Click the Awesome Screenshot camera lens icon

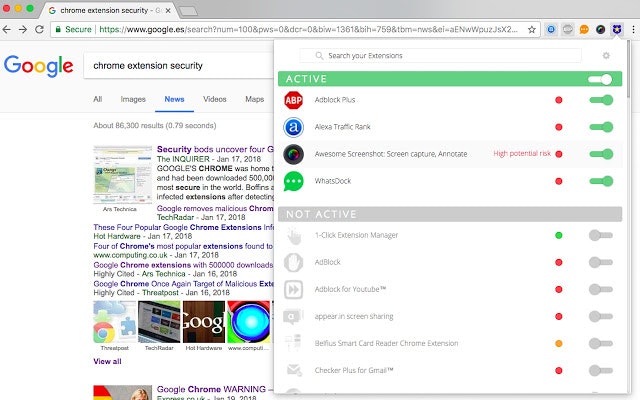tap(293, 154)
